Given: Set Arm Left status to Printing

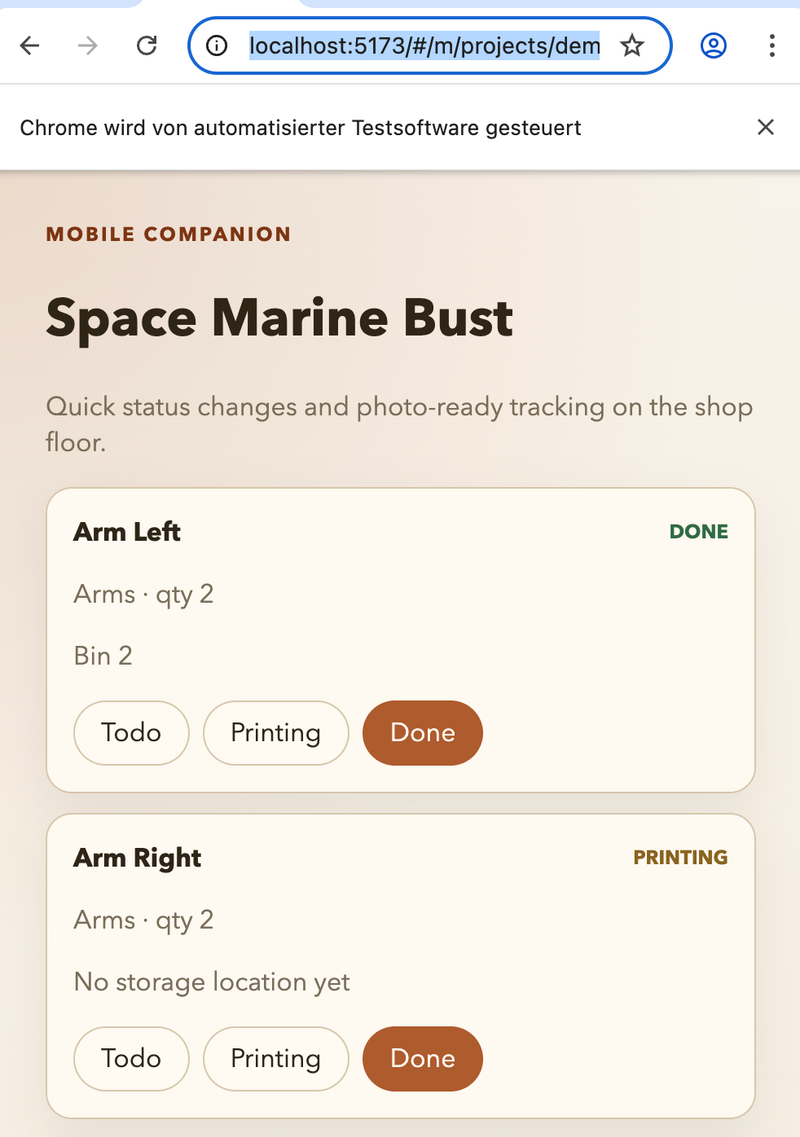Looking at the screenshot, I should point(275,733).
